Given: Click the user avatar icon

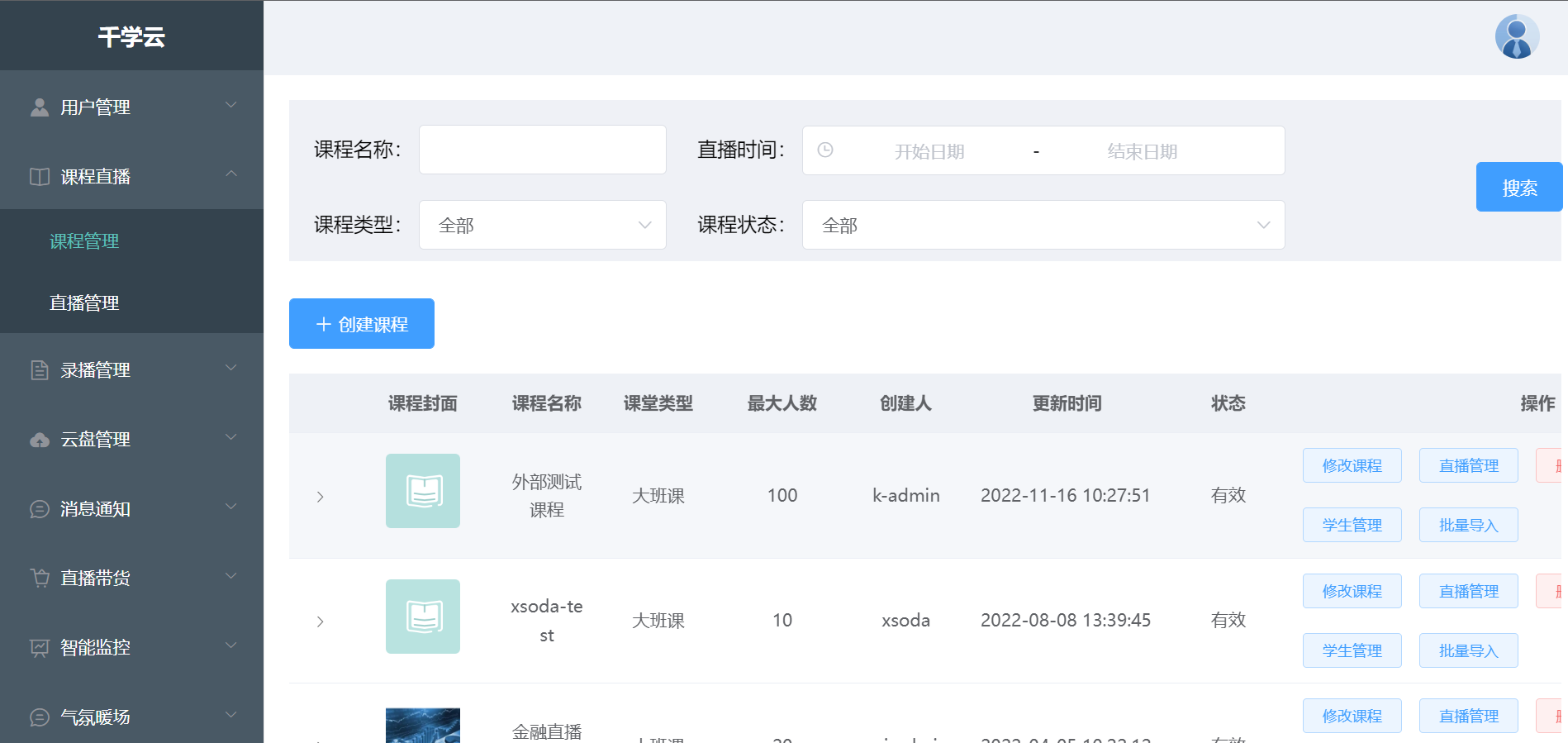Looking at the screenshot, I should [1517, 37].
